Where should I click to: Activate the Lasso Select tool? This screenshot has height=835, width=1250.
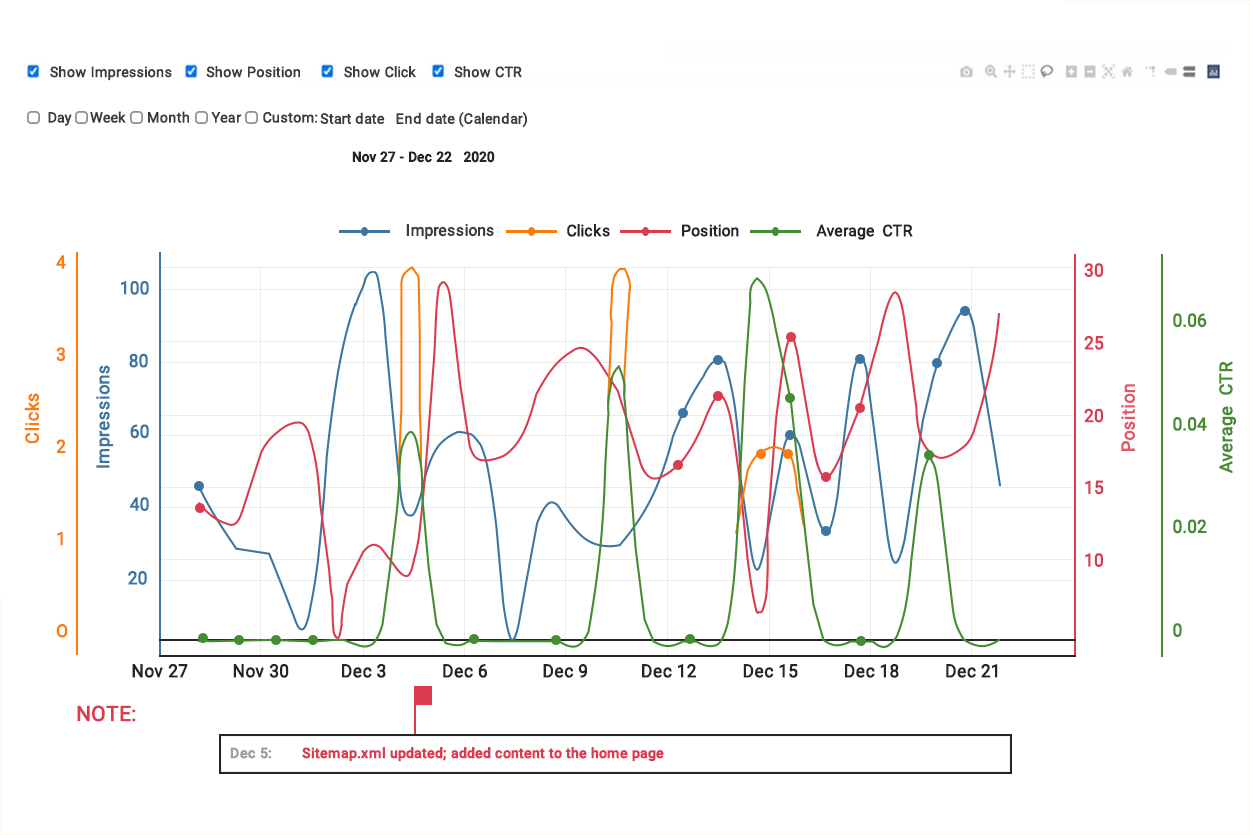coord(1047,72)
